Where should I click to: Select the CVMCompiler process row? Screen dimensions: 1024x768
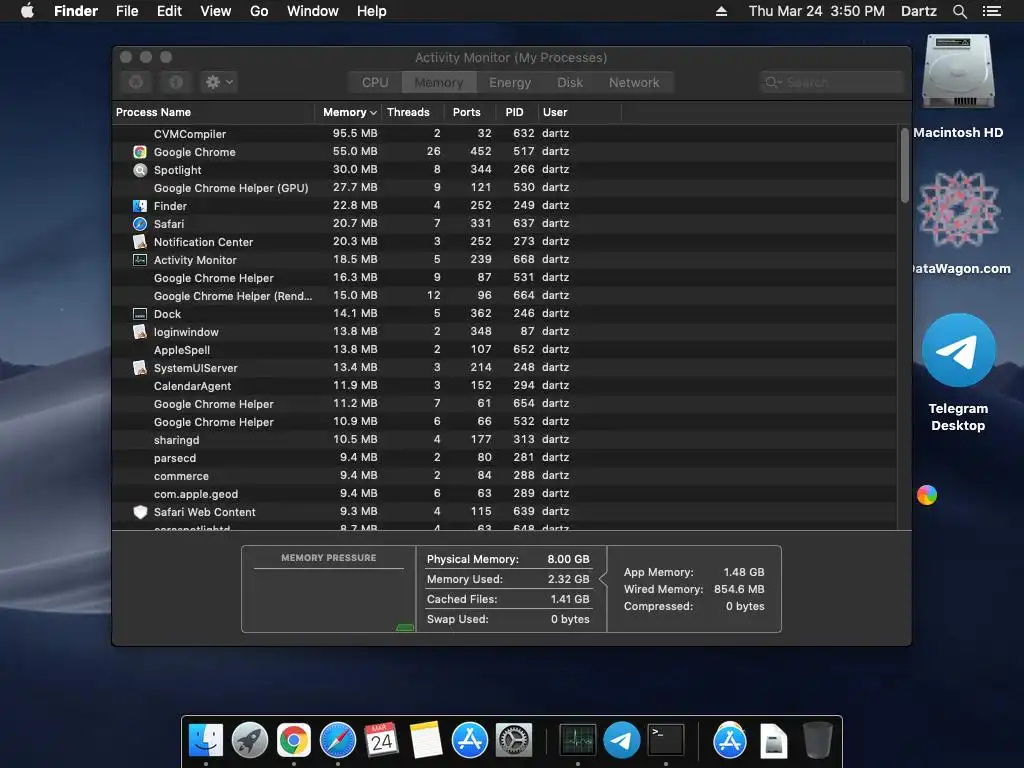click(x=505, y=134)
